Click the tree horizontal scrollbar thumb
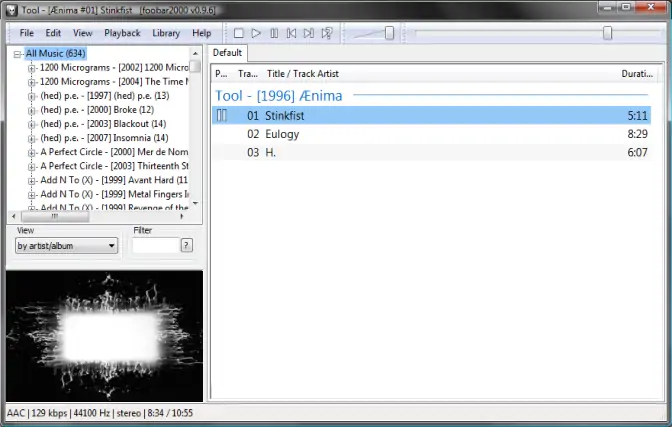The height and width of the screenshot is (427, 672). click(55, 216)
